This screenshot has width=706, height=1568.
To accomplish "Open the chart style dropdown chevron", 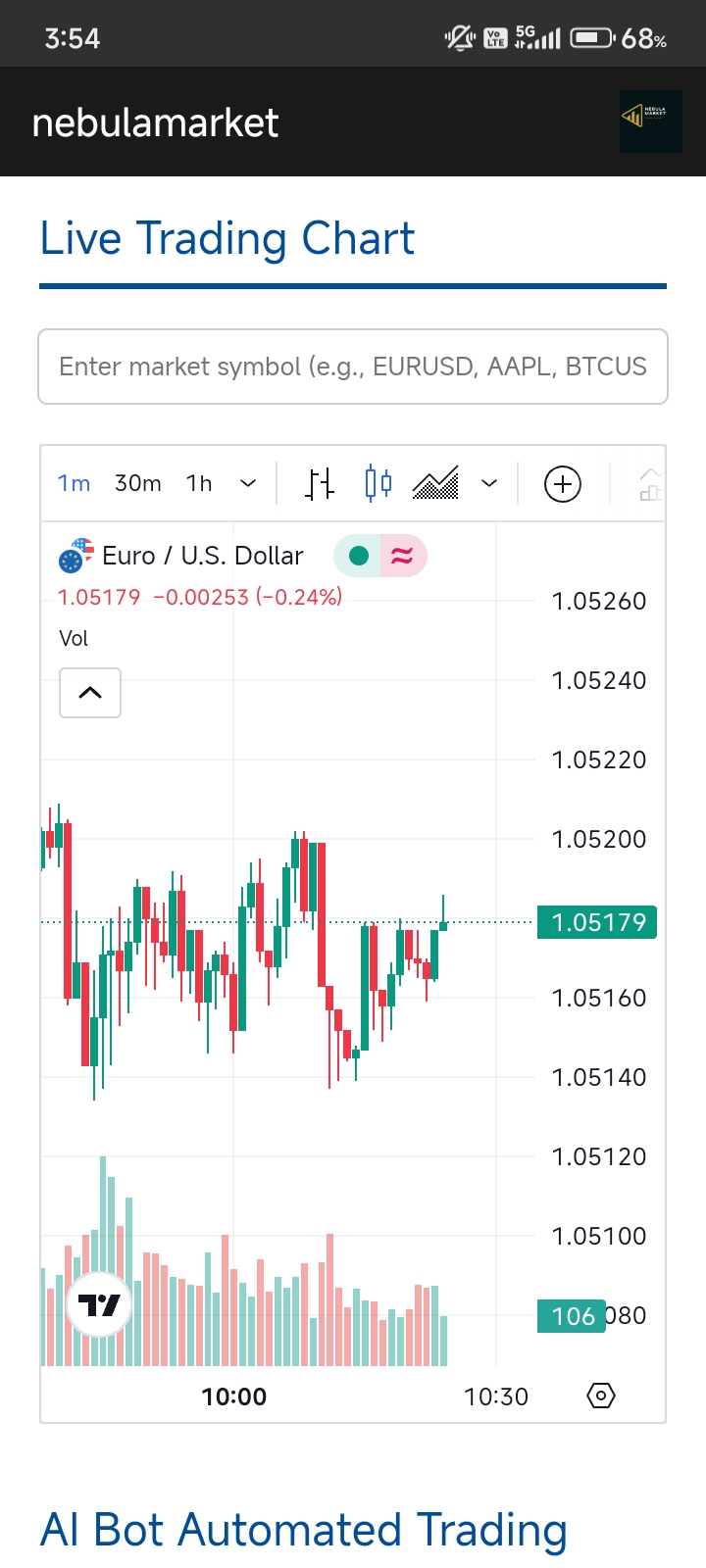I will (x=489, y=484).
